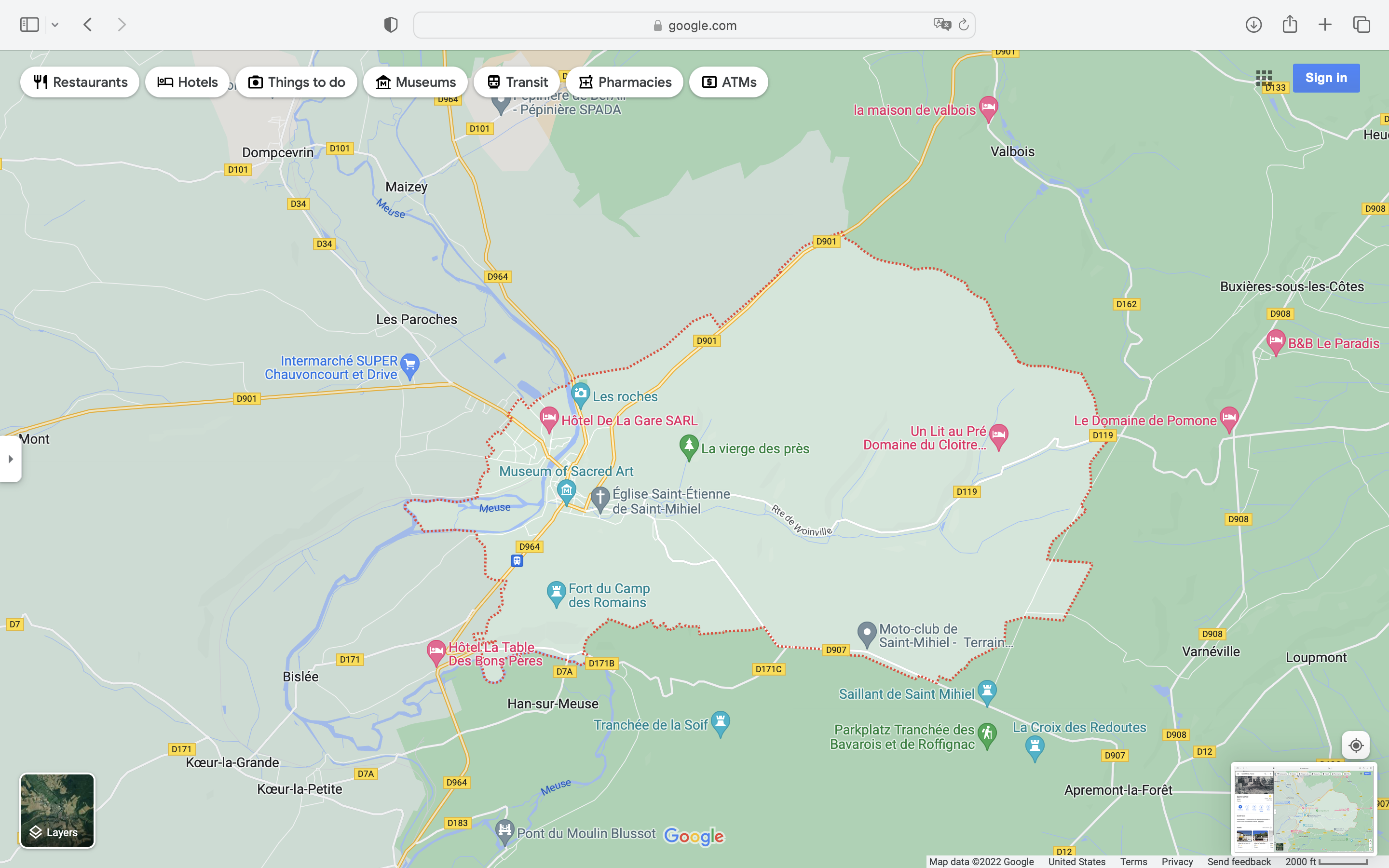The width and height of the screenshot is (1389, 868).
Task: Click Send feedback link
Action: point(1239,862)
